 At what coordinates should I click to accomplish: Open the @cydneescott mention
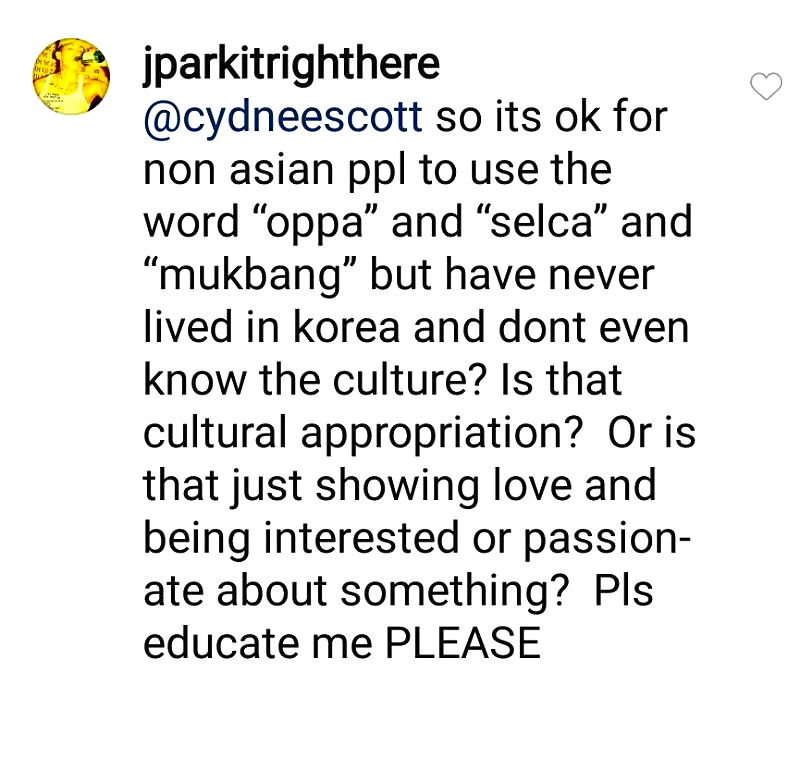tap(283, 118)
